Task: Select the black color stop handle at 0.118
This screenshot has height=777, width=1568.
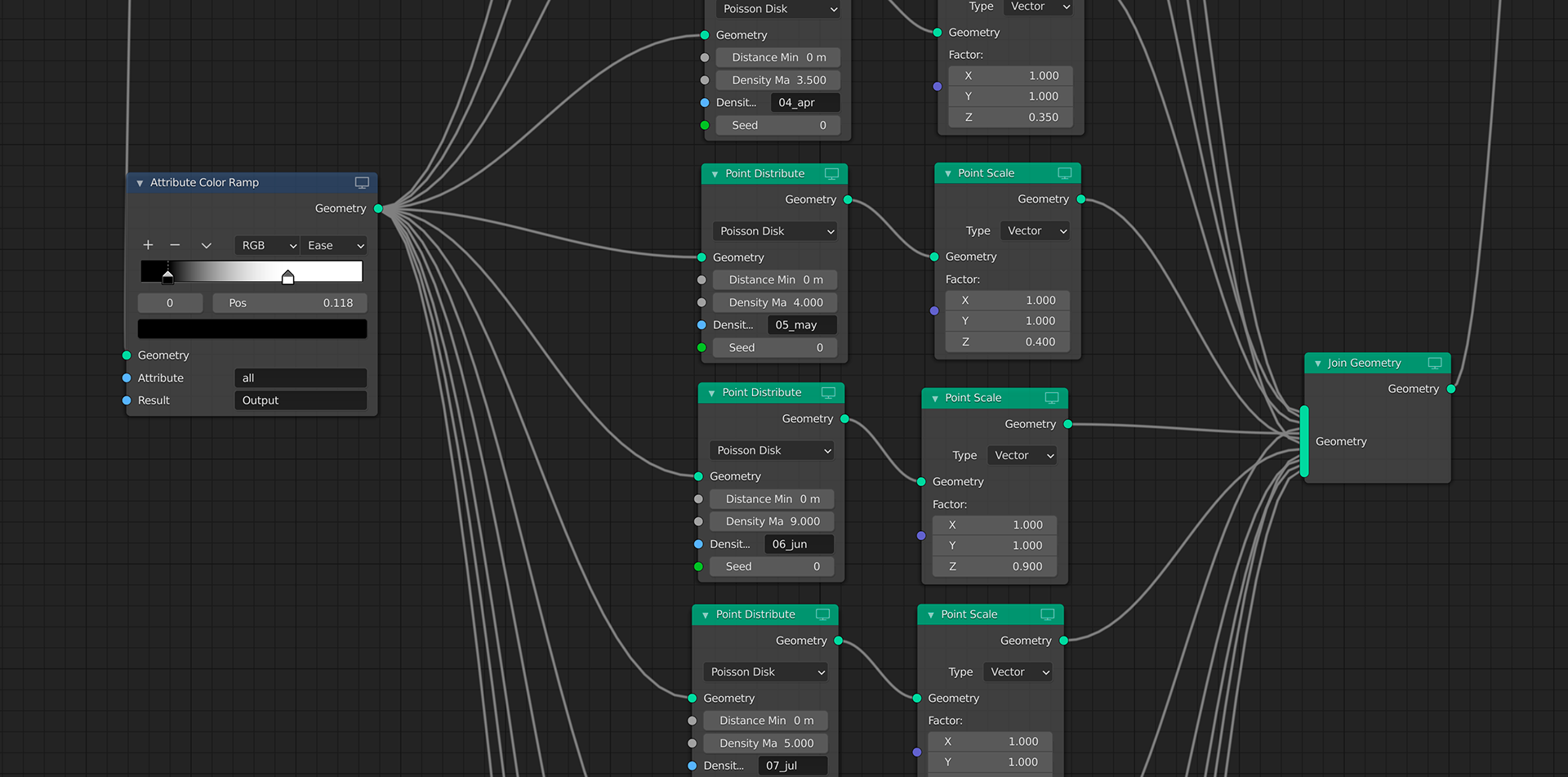Action: coord(167,278)
